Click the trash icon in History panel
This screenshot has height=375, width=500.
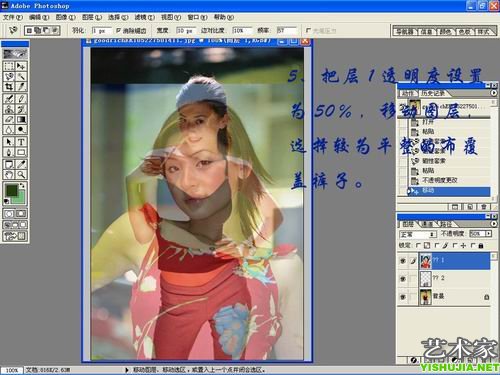pyautogui.click(x=483, y=207)
